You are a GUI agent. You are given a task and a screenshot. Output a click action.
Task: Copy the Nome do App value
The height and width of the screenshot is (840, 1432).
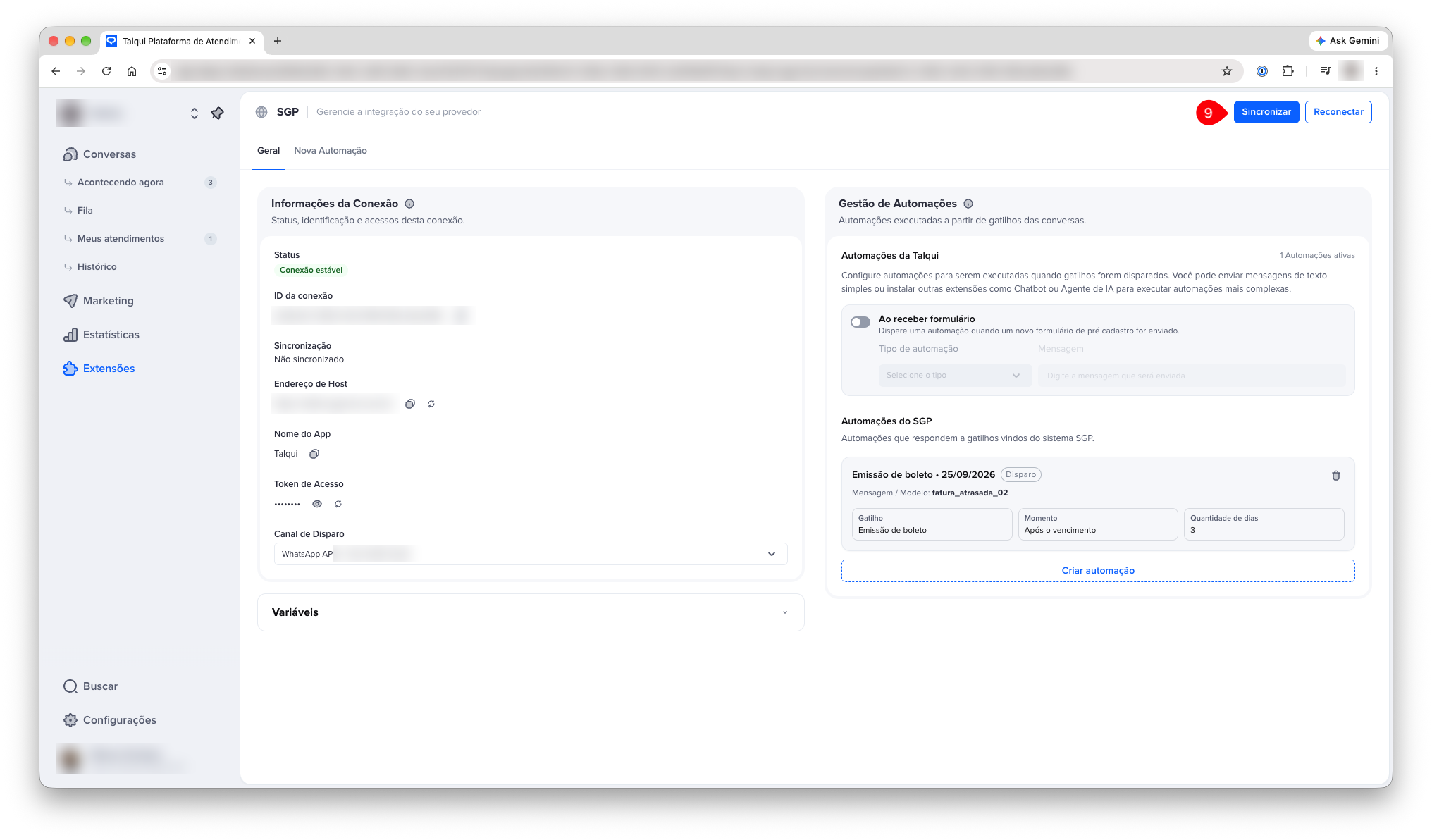(314, 454)
